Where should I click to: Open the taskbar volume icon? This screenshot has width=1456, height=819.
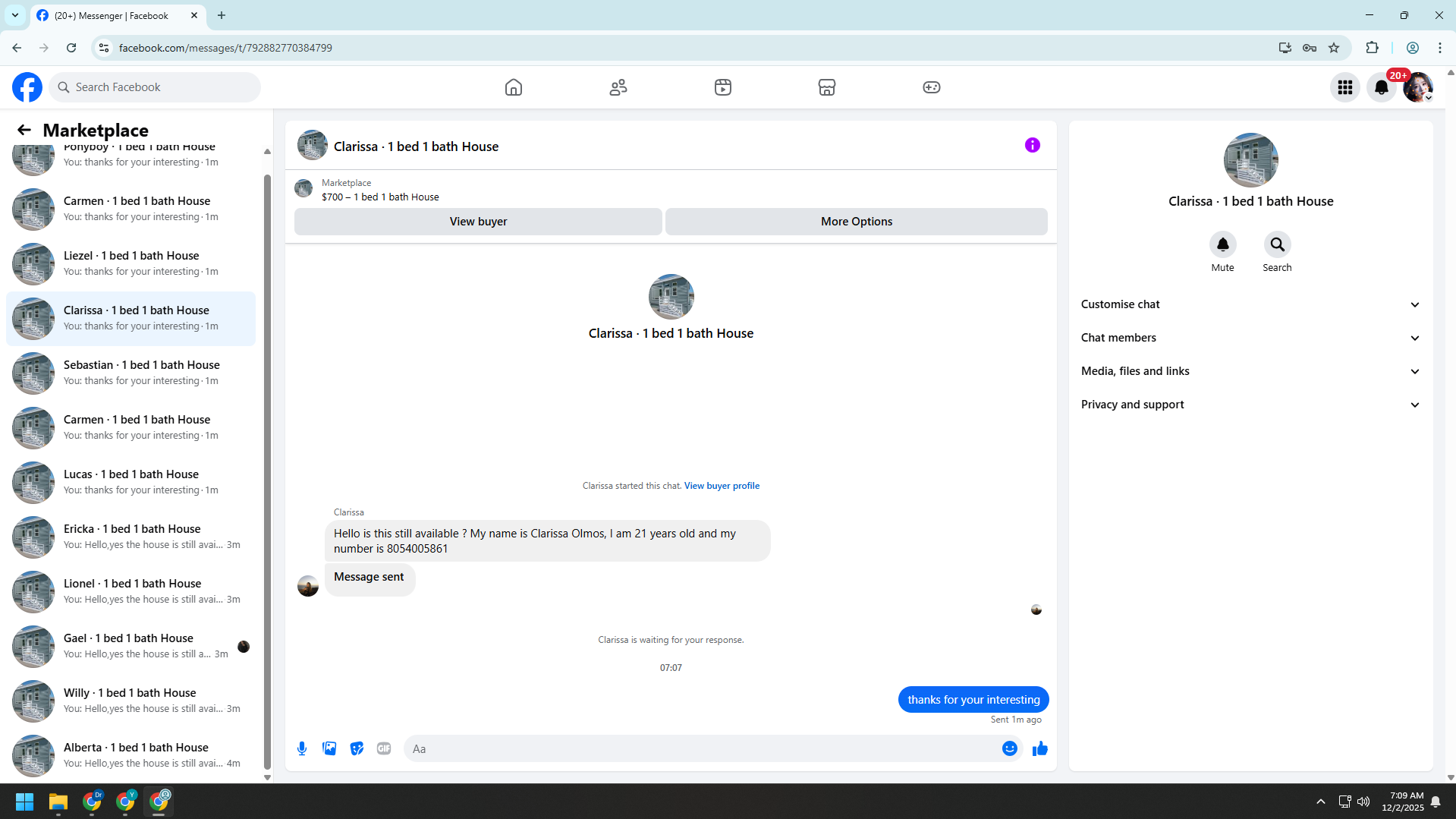(1363, 802)
